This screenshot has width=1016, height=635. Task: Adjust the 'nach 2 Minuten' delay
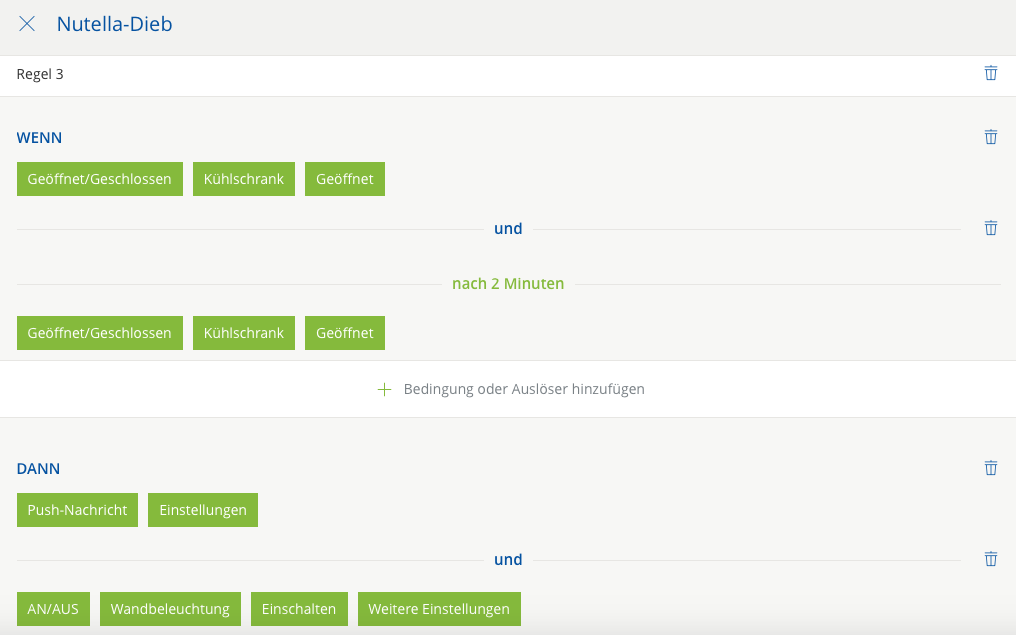click(508, 284)
